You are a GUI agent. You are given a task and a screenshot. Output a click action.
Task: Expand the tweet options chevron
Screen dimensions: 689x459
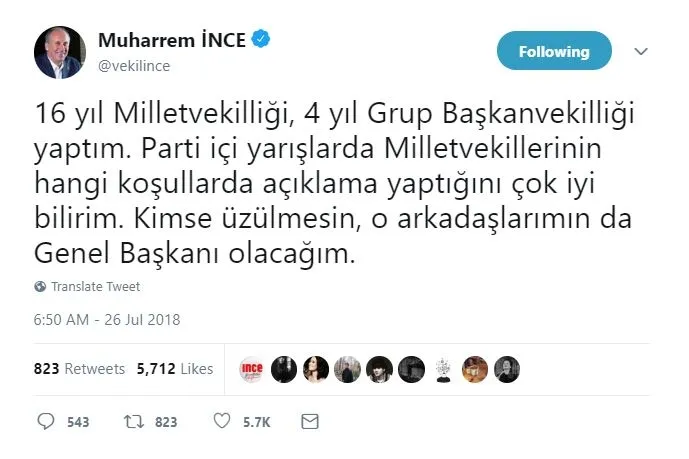(x=641, y=51)
